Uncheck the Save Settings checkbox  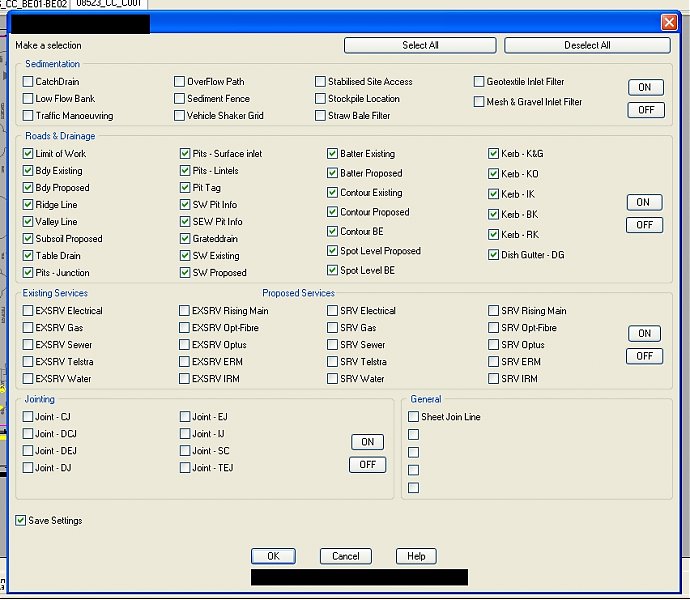[x=21, y=521]
